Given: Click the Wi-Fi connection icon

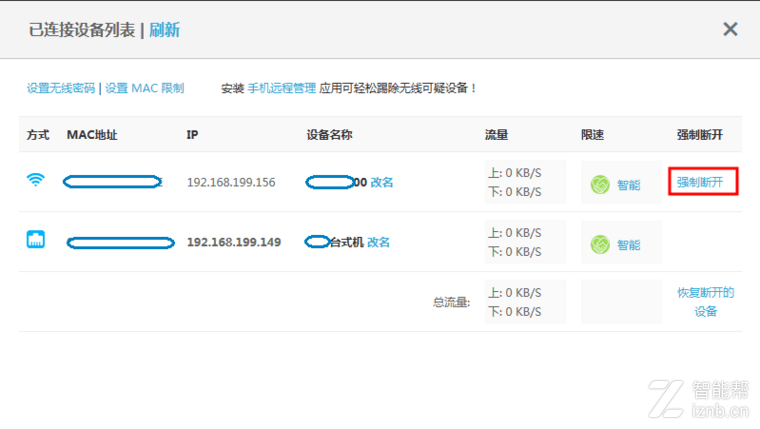Looking at the screenshot, I should point(35,180).
